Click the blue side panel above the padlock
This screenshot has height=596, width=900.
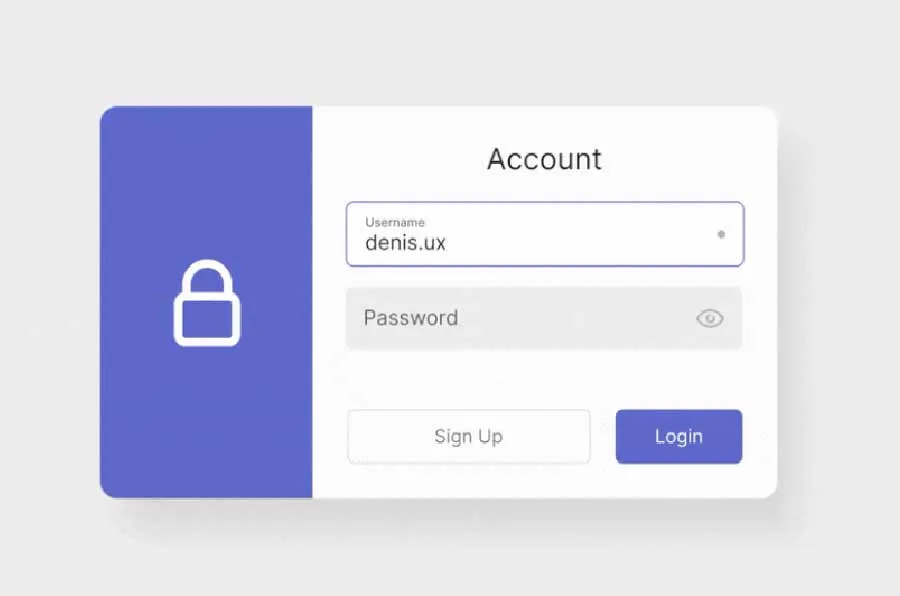[206, 178]
